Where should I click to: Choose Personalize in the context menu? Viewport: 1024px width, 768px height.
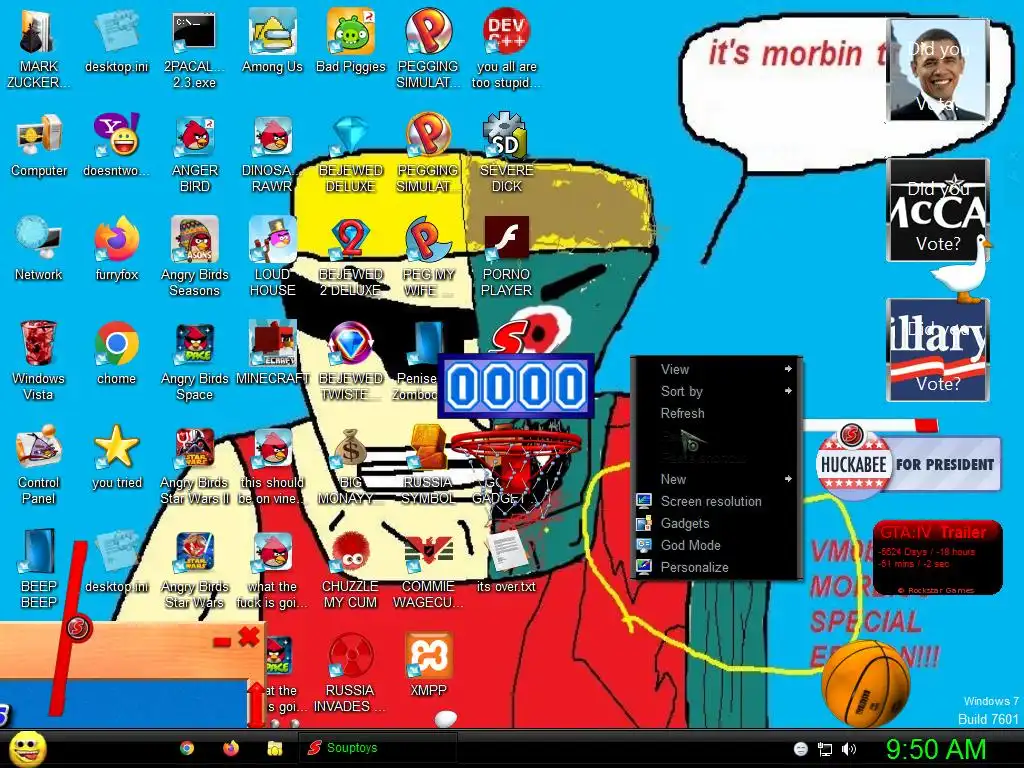coord(716,568)
